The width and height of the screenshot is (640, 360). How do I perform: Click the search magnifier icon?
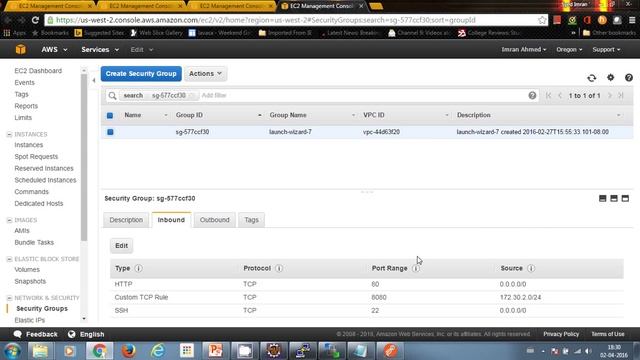coord(112,96)
